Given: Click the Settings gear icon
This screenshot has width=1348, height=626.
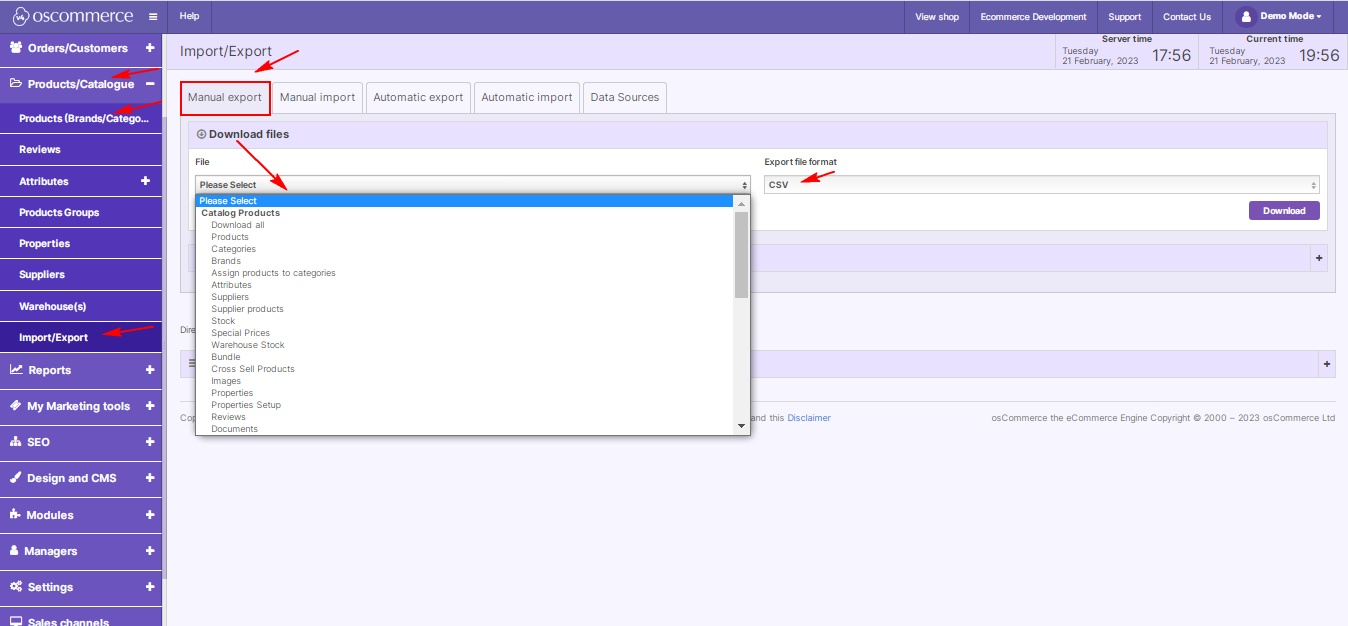Looking at the screenshot, I should 17,587.
